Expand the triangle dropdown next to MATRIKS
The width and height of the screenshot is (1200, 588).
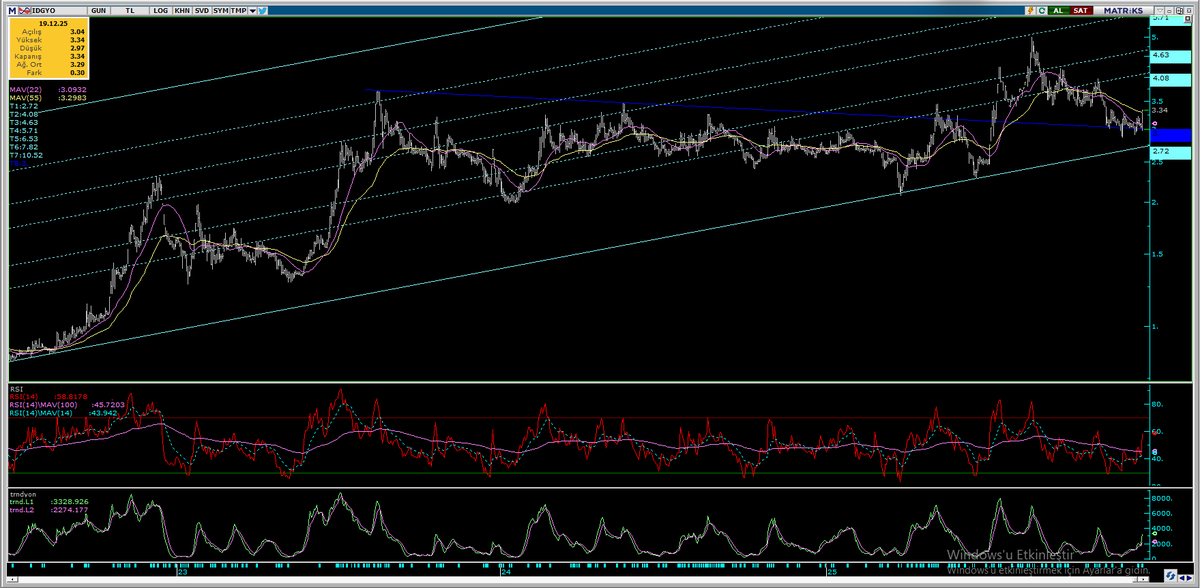click(1160, 11)
